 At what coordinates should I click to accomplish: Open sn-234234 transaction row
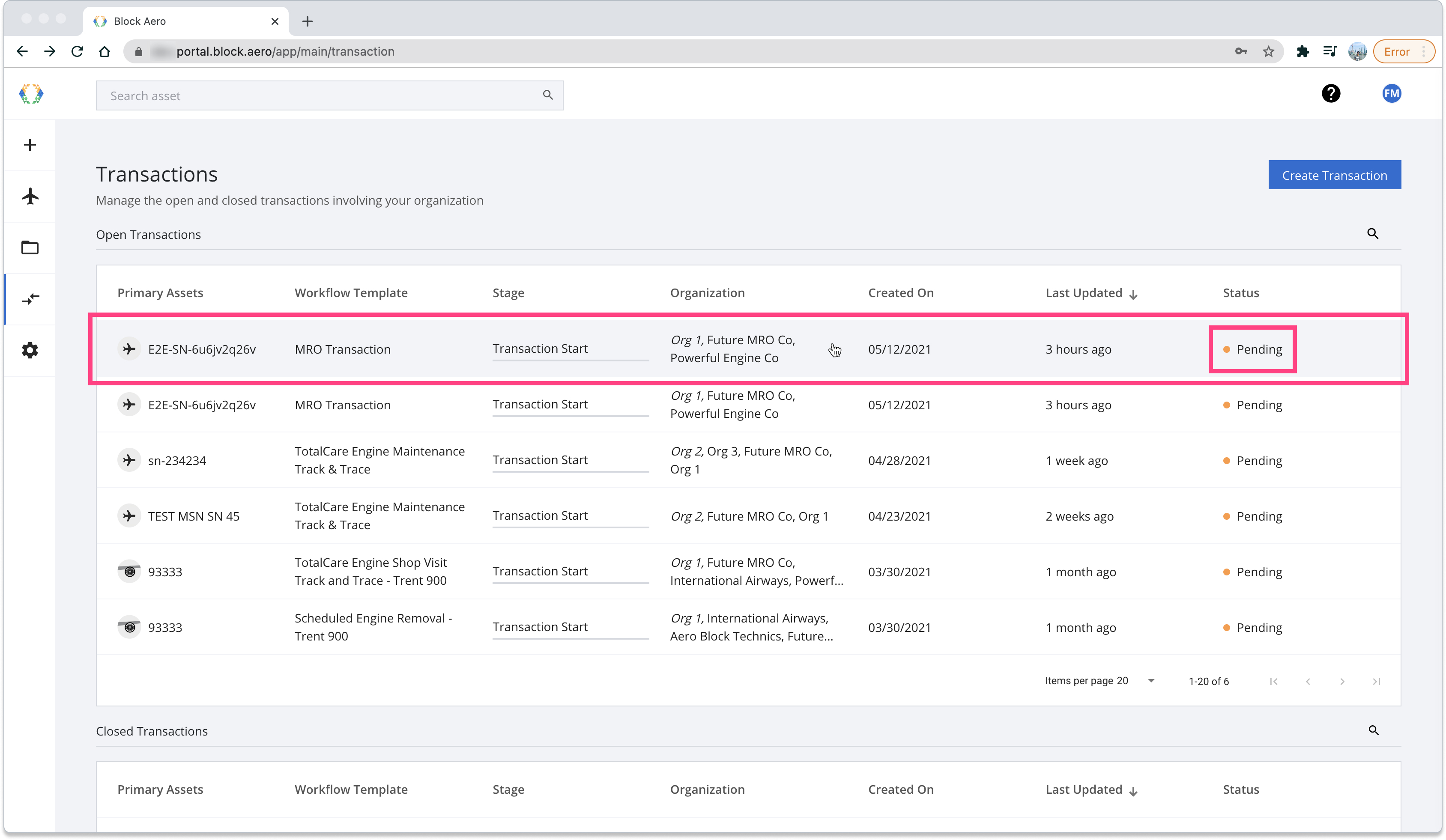748,460
